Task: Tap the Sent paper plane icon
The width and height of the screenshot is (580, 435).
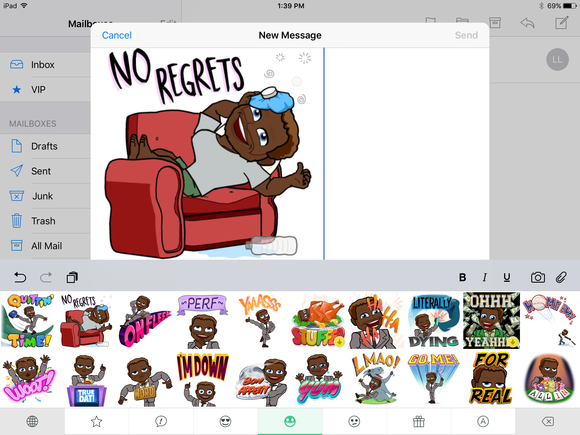Action: point(17,171)
